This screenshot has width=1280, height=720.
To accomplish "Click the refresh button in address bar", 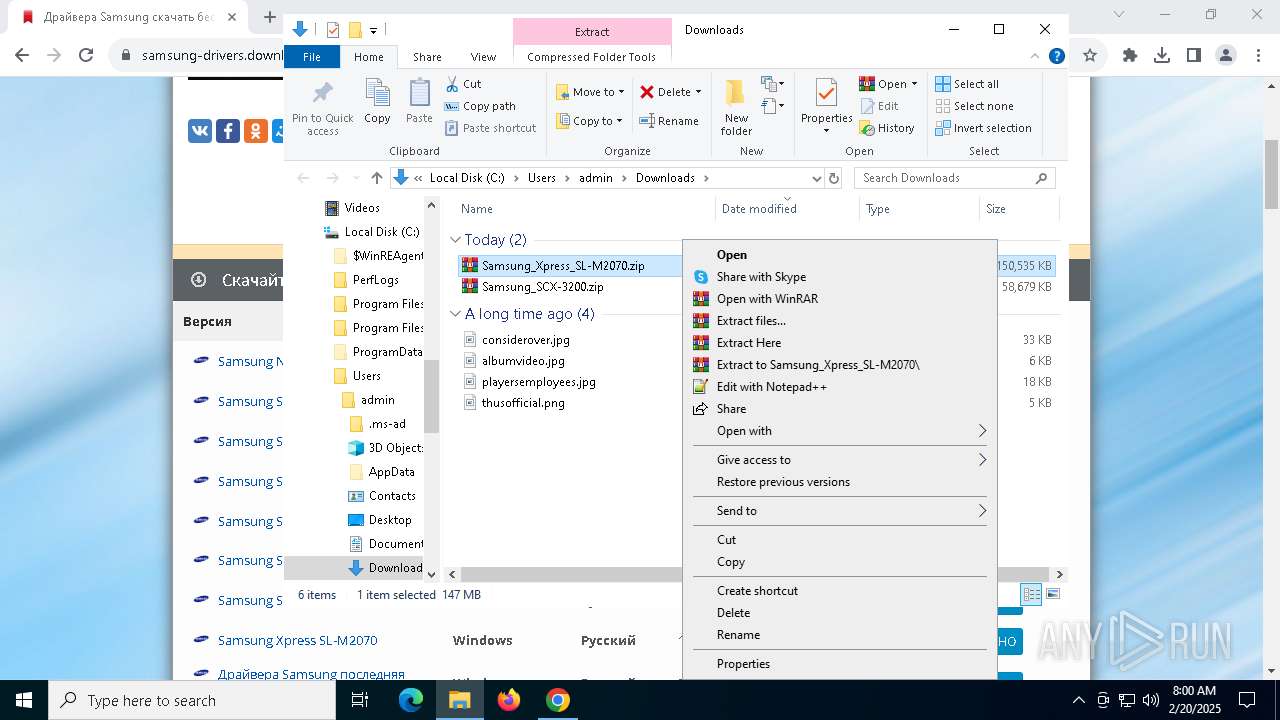I will [834, 178].
